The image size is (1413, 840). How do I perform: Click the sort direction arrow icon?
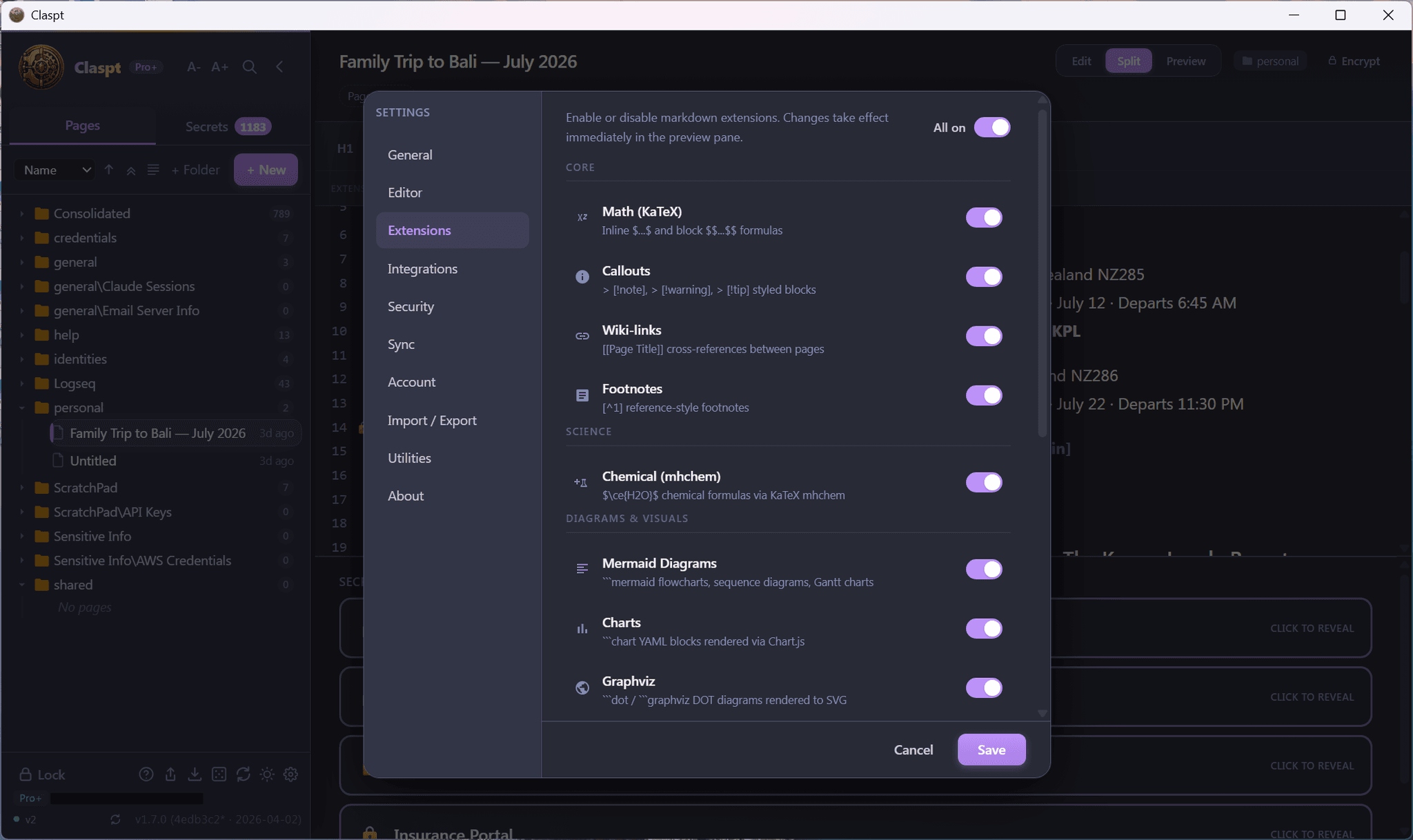pyautogui.click(x=108, y=170)
